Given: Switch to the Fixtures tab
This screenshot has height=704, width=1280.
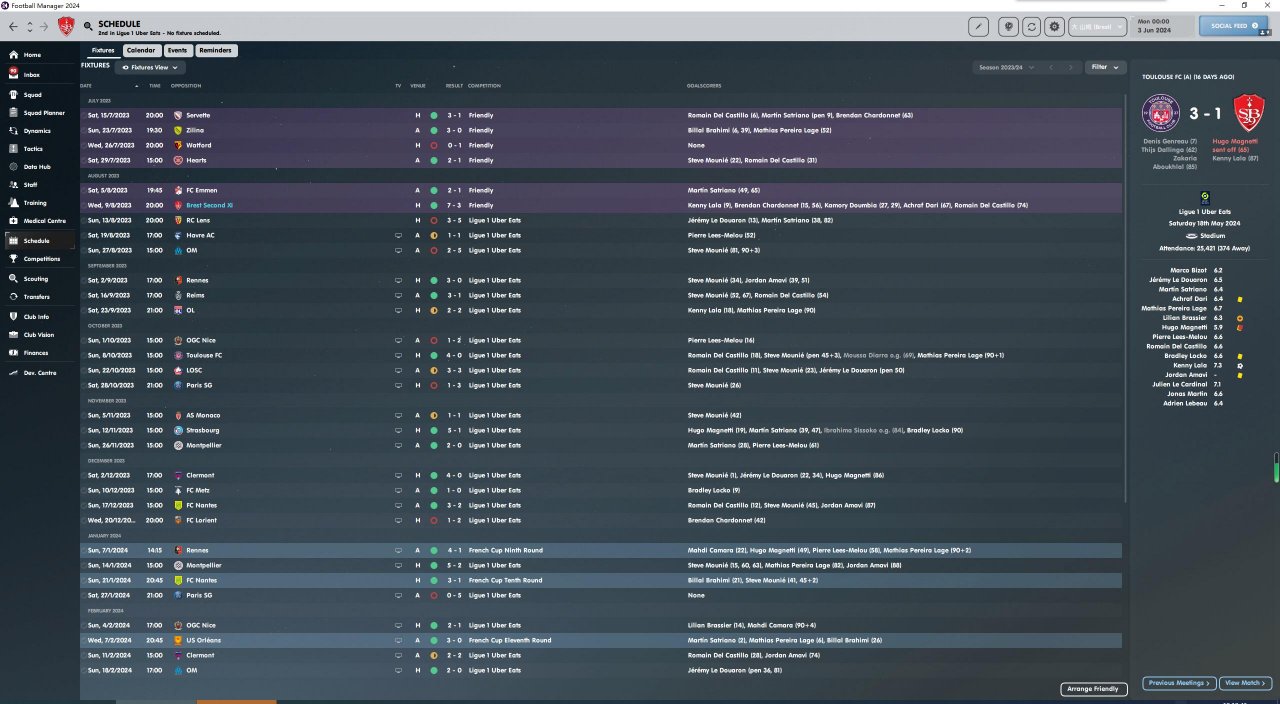Looking at the screenshot, I should point(103,50).
